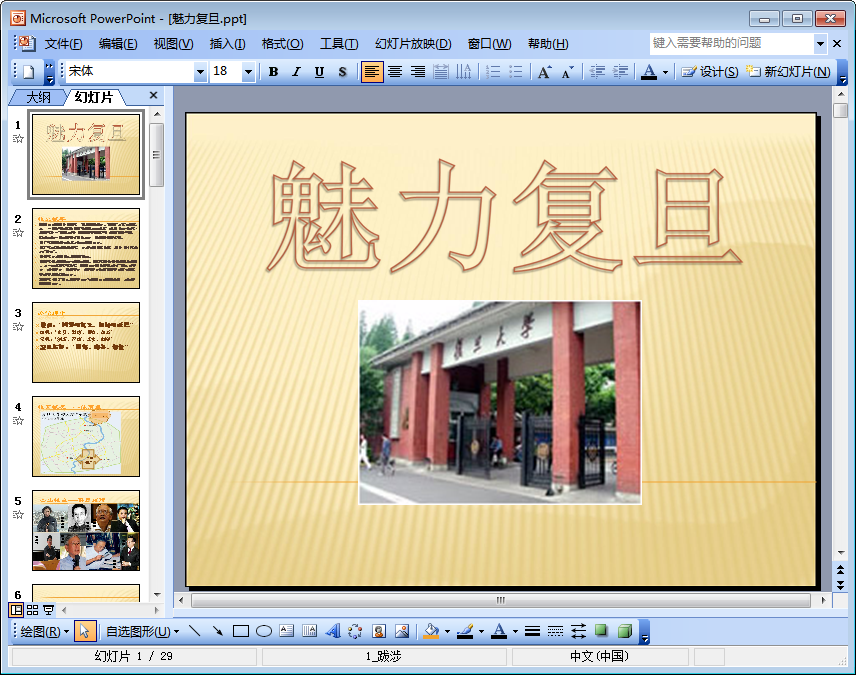Image resolution: width=856 pixels, height=675 pixels.
Task: Select slide 2 thumbnail
Action: point(86,248)
